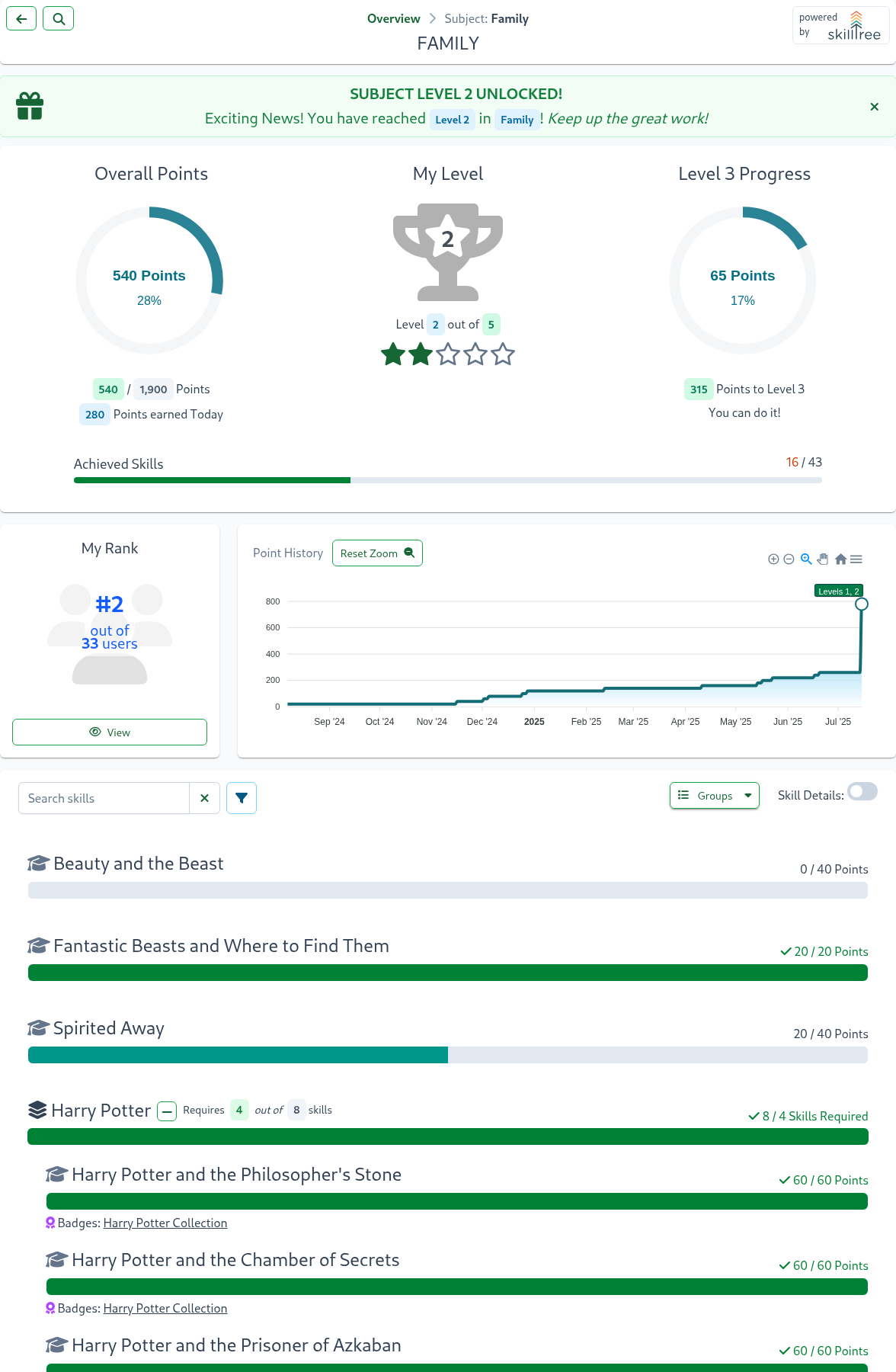Viewport: 896px width, 1372px height.
Task: Click the gift icon in the banner
Action: (30, 106)
